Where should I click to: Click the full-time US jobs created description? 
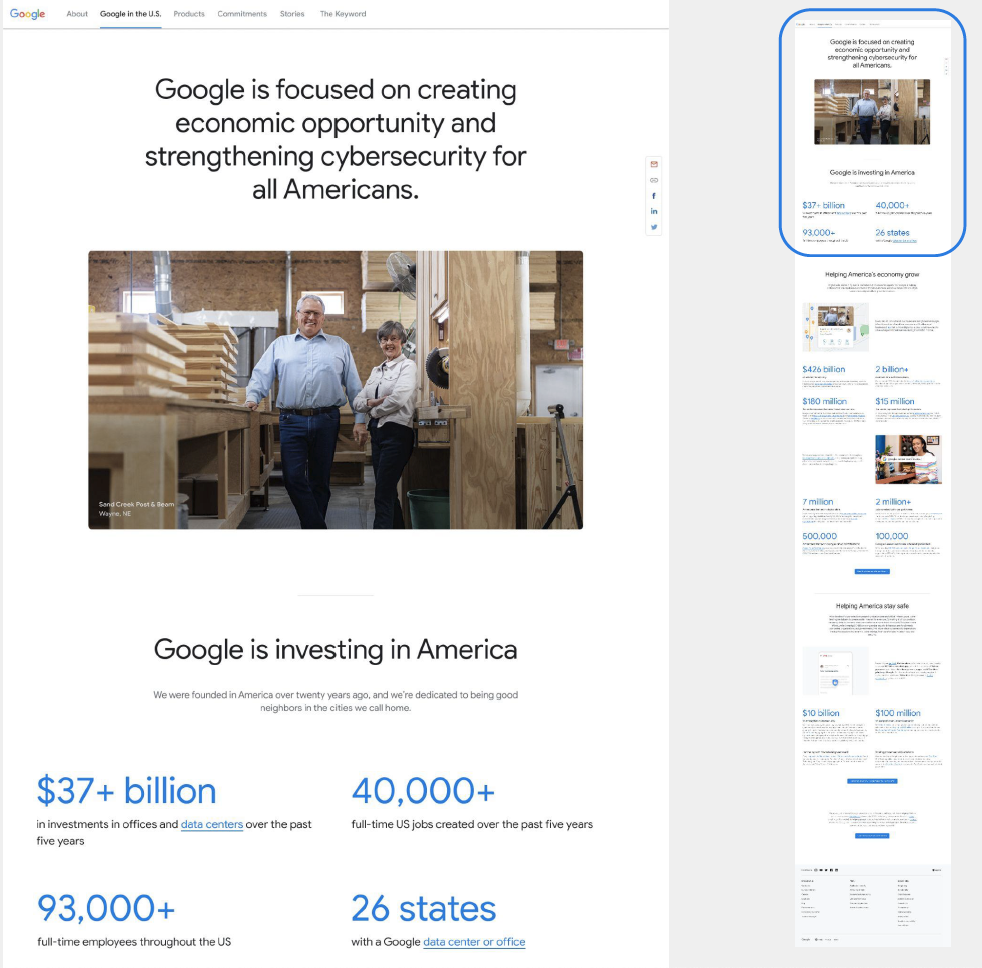coord(472,825)
